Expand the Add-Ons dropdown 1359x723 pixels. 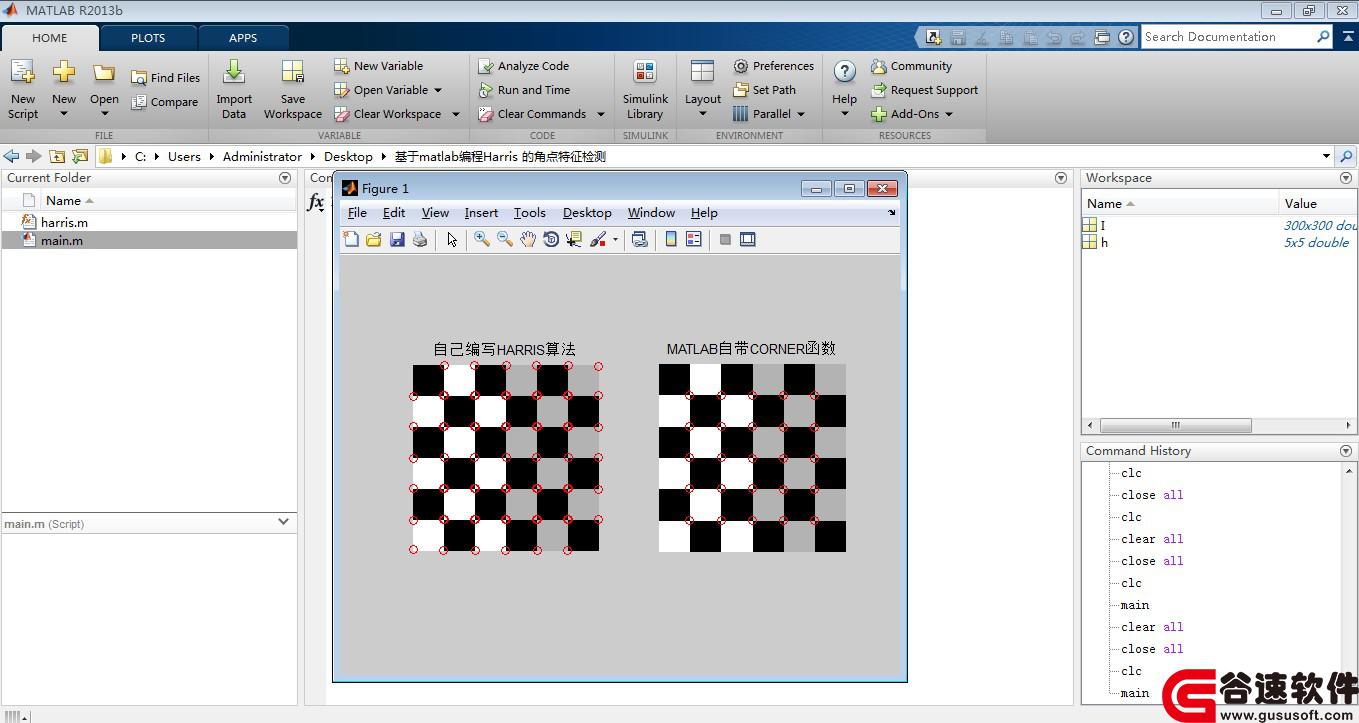tap(949, 114)
